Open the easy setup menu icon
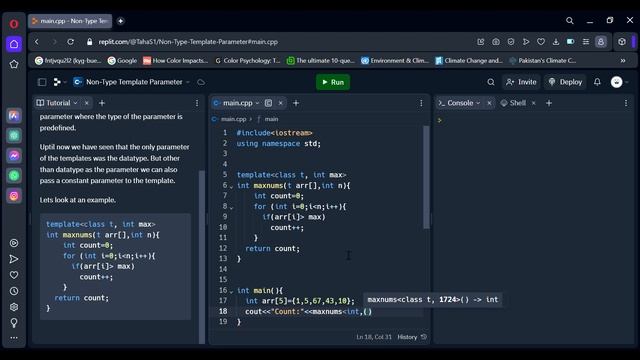The height and width of the screenshot is (360, 640). [586, 42]
